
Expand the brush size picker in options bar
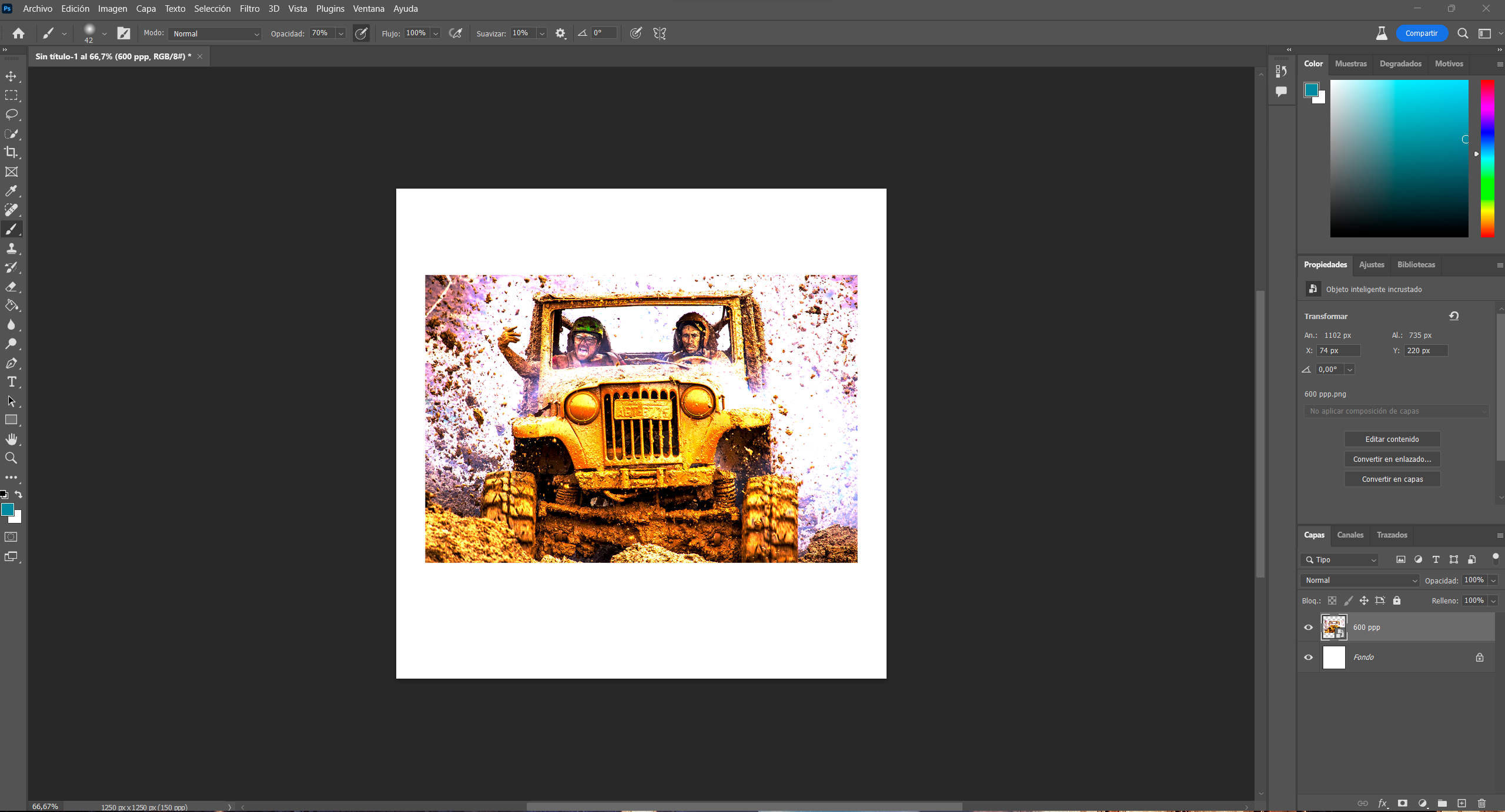[x=104, y=33]
